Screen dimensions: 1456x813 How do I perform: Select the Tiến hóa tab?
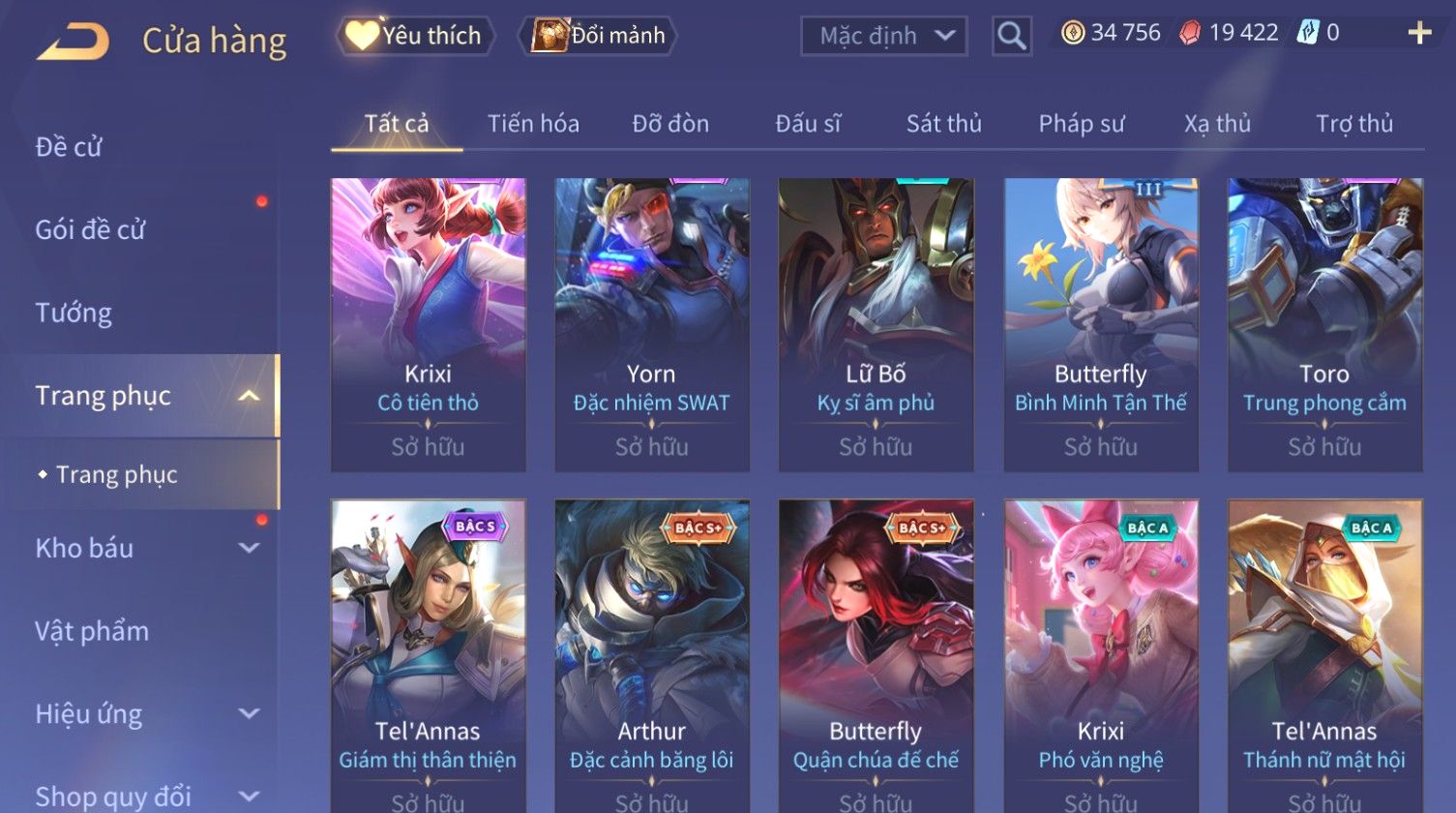pyautogui.click(x=533, y=124)
